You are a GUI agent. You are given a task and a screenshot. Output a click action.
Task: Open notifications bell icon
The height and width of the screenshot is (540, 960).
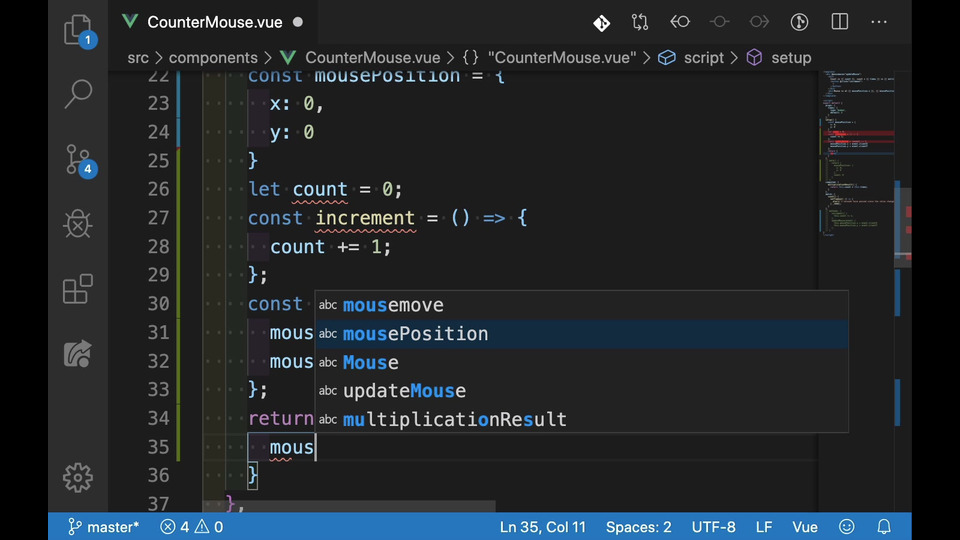[x=884, y=527]
